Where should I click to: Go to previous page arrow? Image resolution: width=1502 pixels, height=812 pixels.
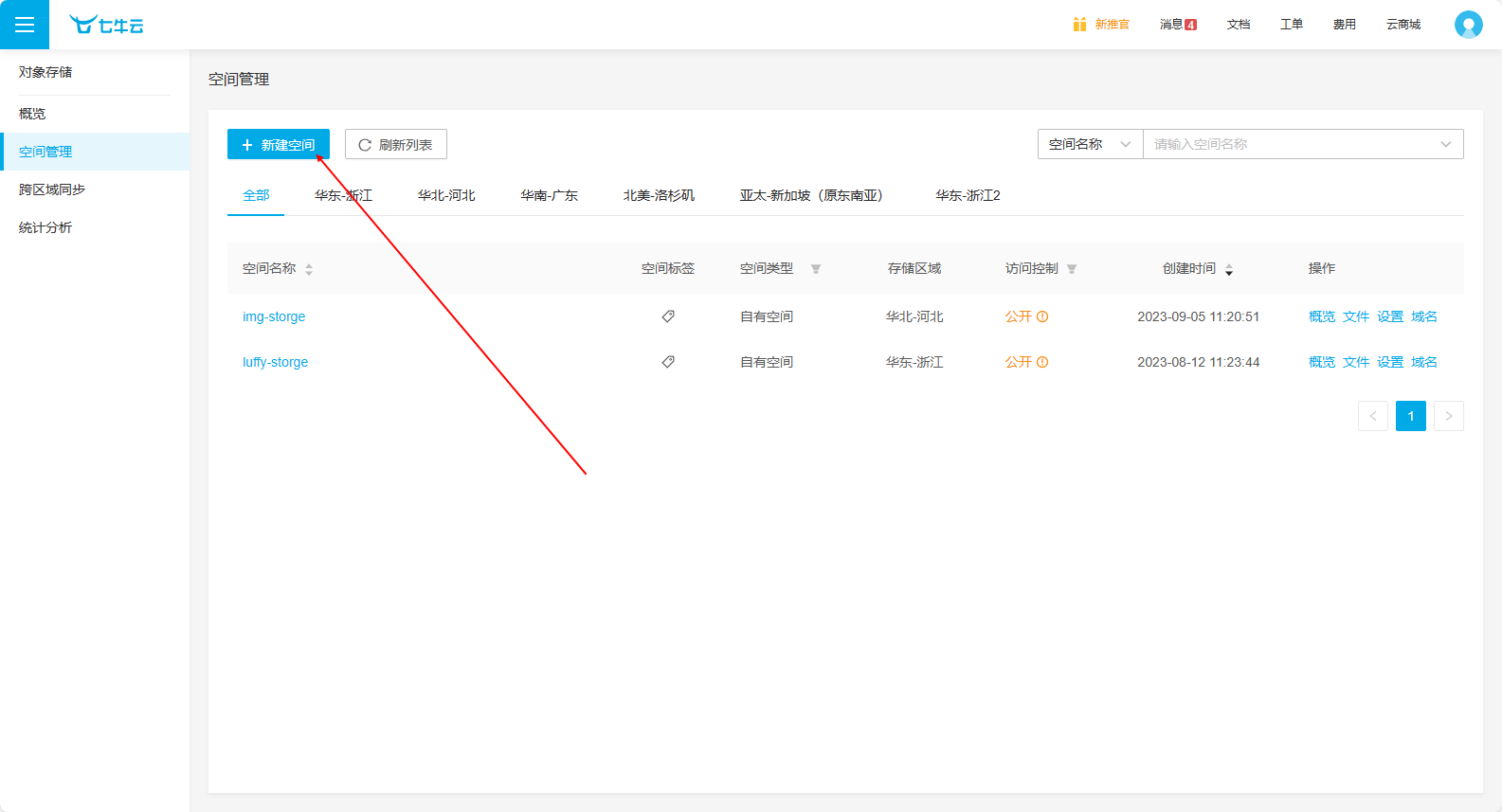pyautogui.click(x=1373, y=416)
